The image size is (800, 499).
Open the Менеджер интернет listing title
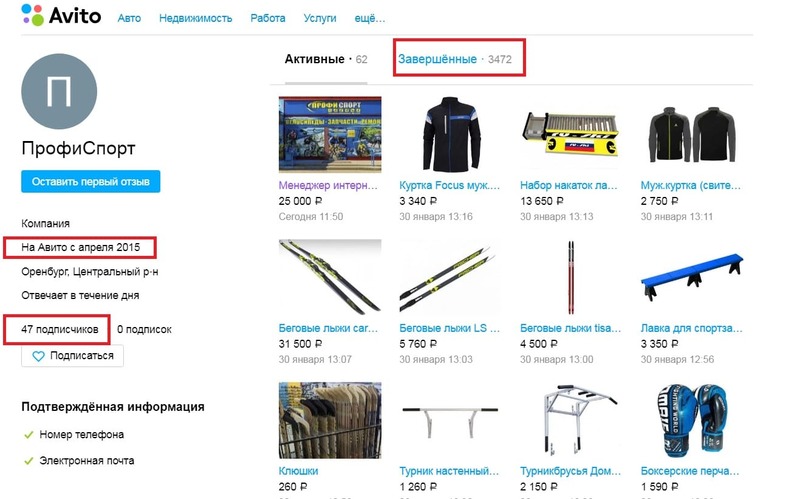click(x=328, y=186)
